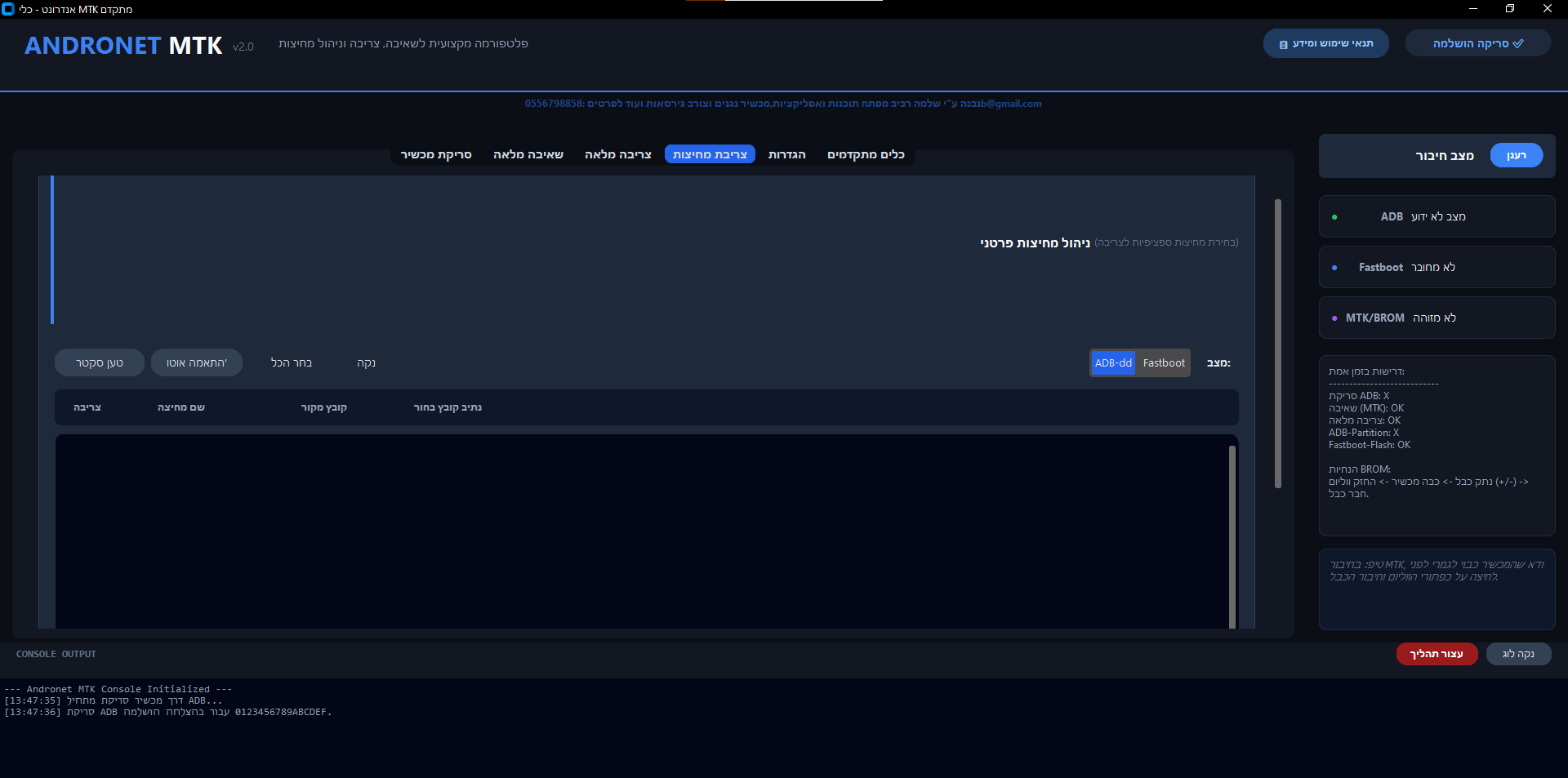This screenshot has width=1568, height=778.
Task: Click the partition panel vertical scrollbar
Action: click(x=1278, y=343)
